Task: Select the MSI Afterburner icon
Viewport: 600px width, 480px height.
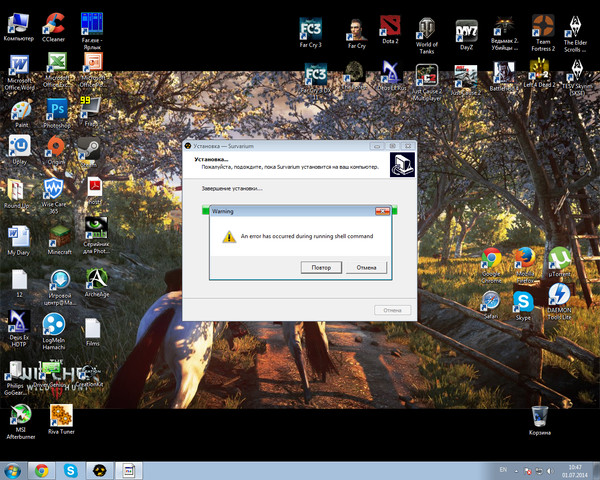Action: 21,422
